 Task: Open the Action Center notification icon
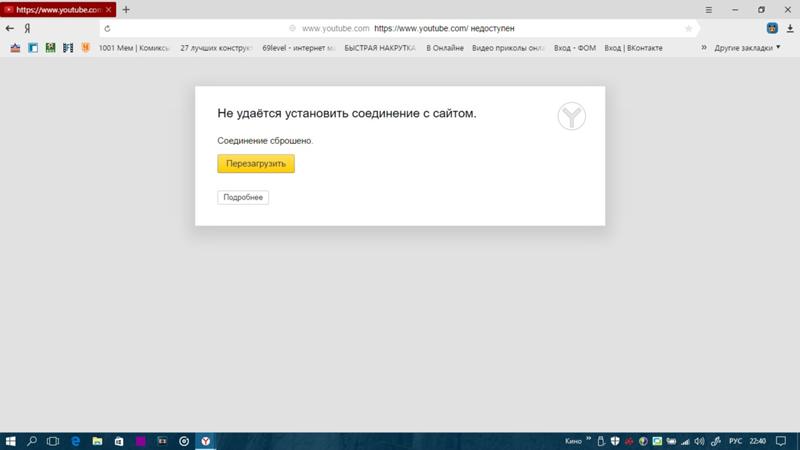click(x=781, y=441)
